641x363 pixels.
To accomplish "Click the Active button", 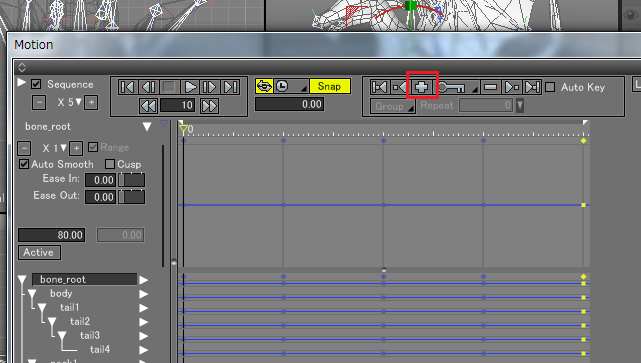I will click(39, 252).
